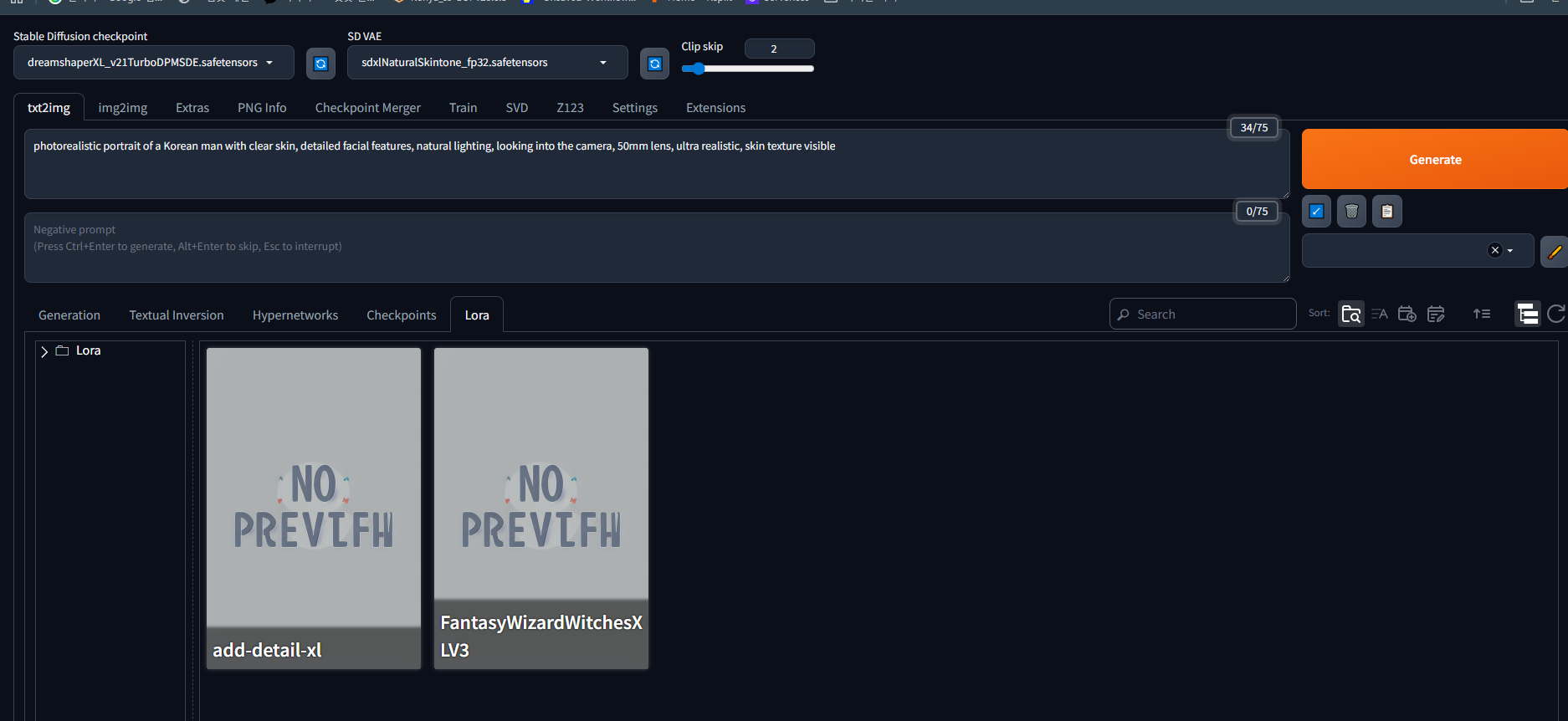Image resolution: width=1568 pixels, height=721 pixels.
Task: Toggle the directory tree view
Action: 1528,314
